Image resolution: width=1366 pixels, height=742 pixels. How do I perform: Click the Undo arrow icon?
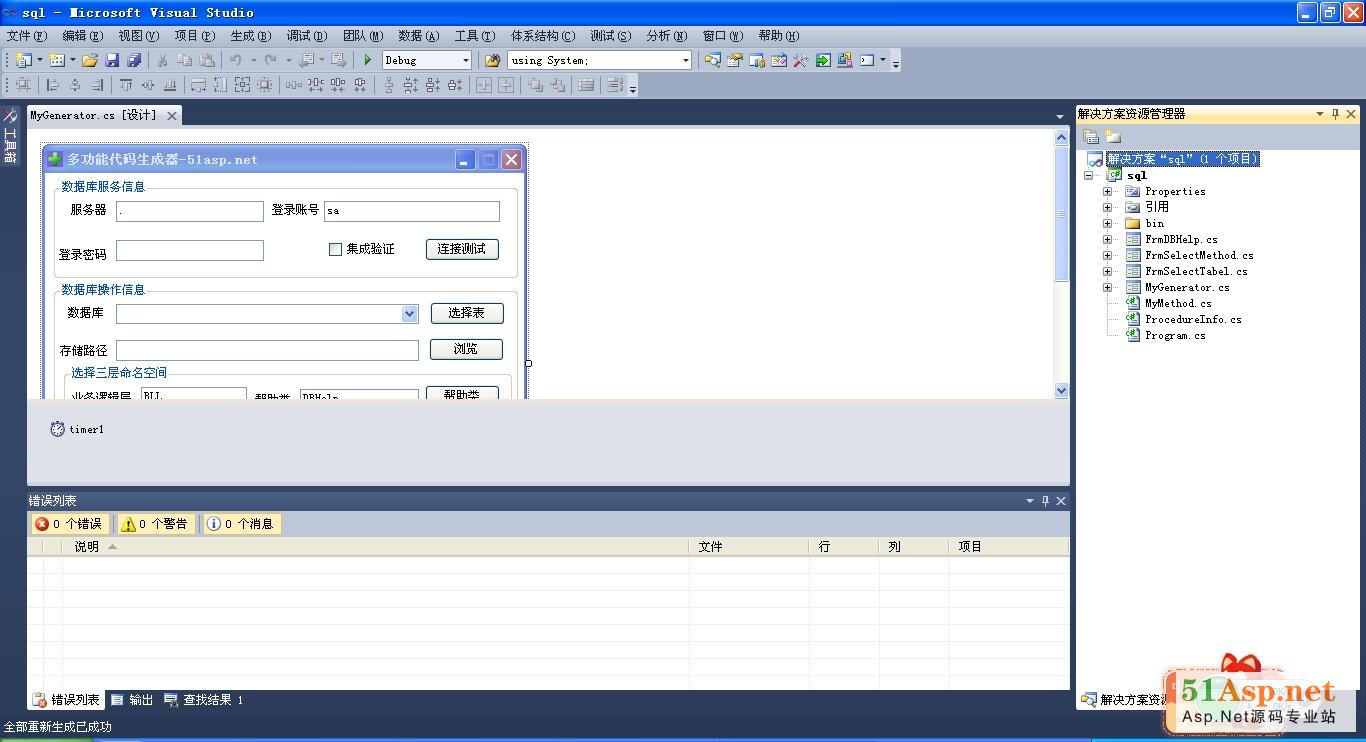[x=235, y=60]
